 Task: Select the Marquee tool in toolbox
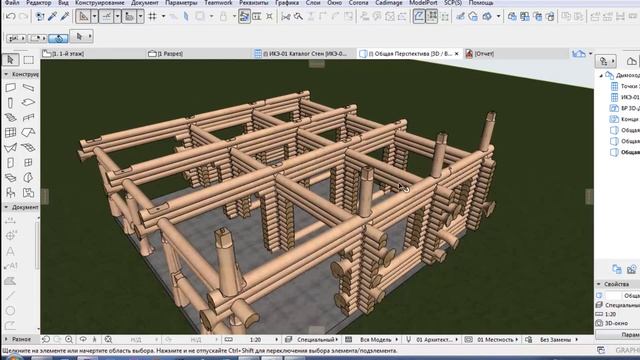tap(28, 60)
